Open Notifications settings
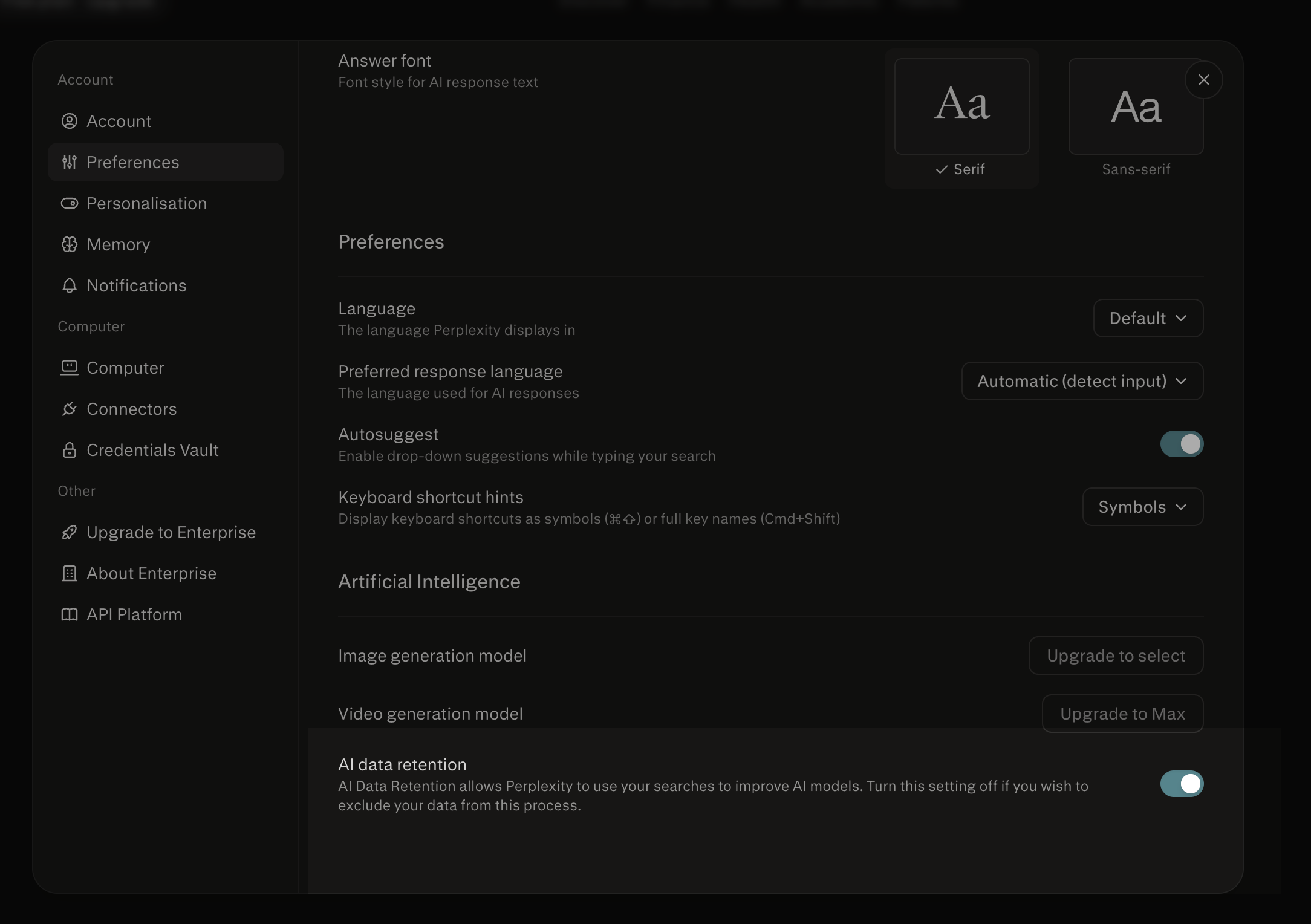This screenshot has height=924, width=1311. click(166, 285)
